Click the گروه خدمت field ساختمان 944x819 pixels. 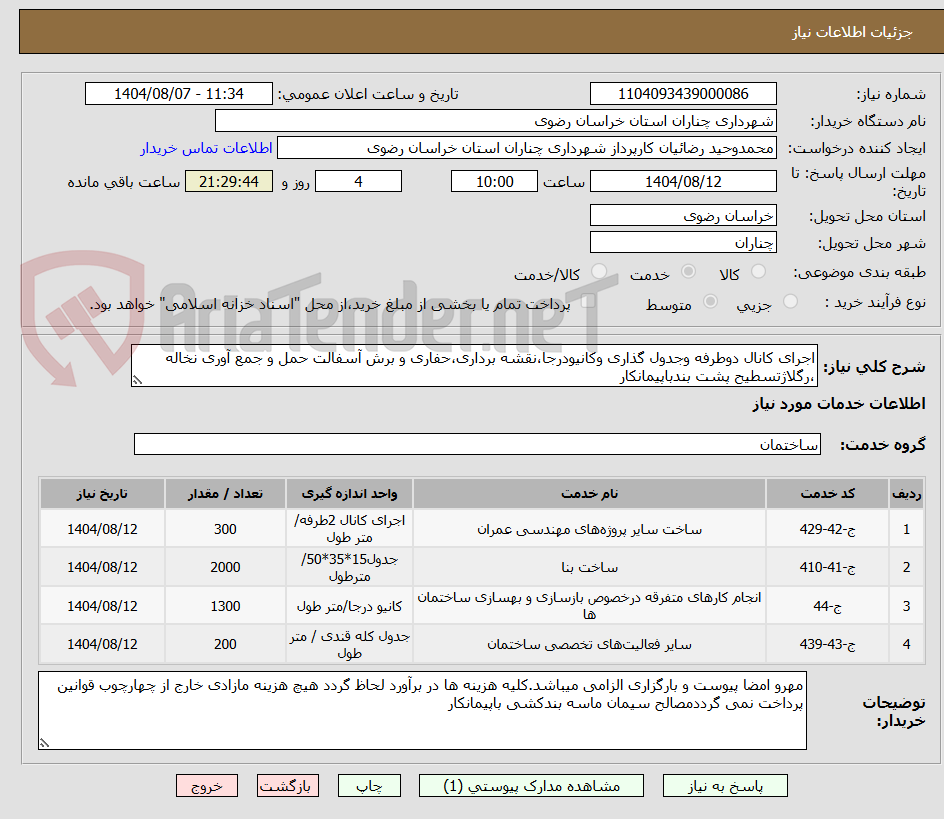(x=477, y=444)
